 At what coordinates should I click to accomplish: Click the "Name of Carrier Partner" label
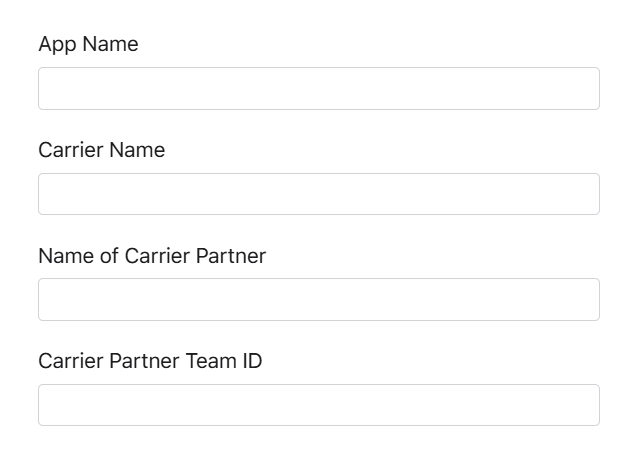152,256
